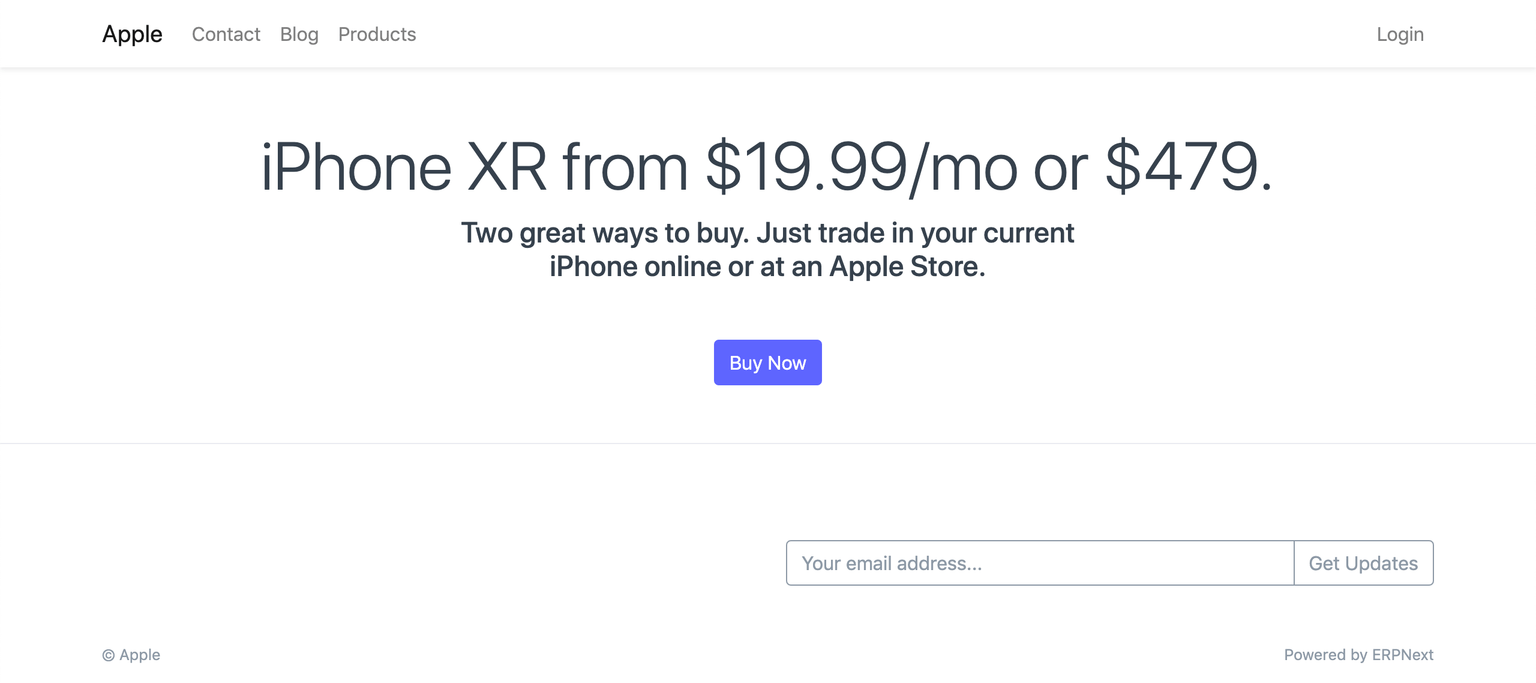
Task: Click the Apple brand logo in the header
Action: [131, 33]
